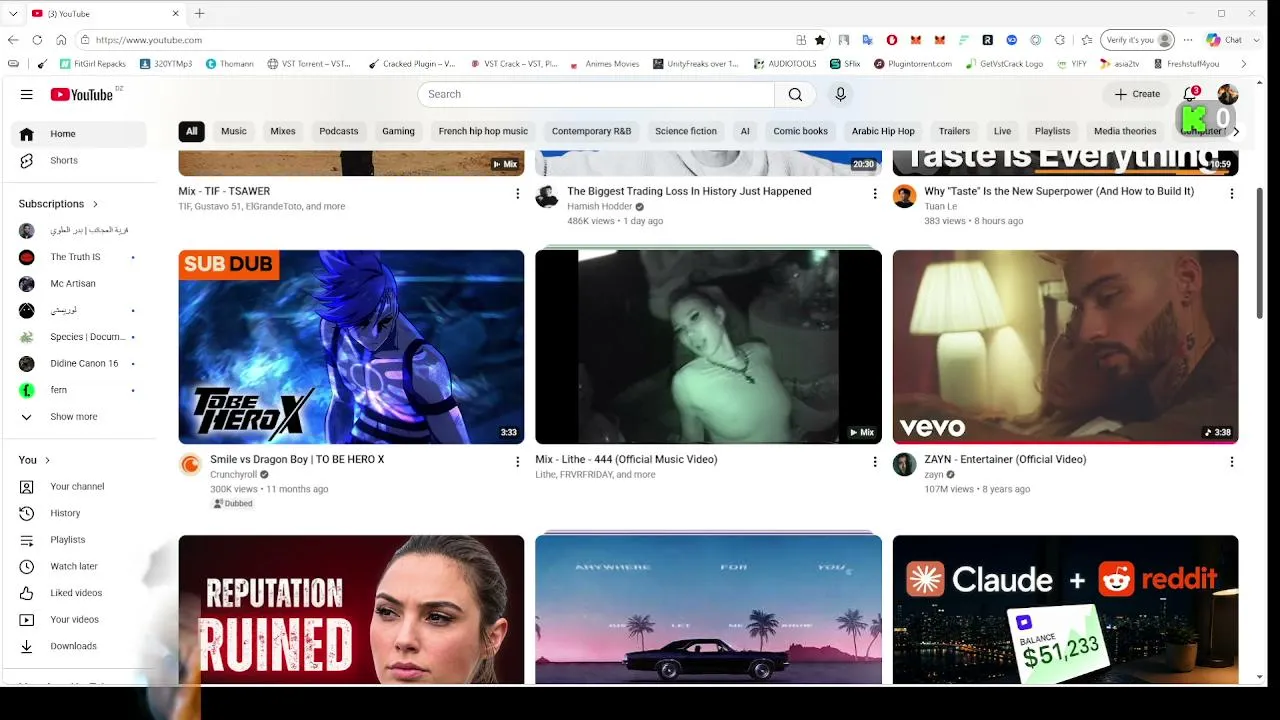The image size is (1280, 720).
Task: Expand Show more subscriptions
Action: click(x=76, y=417)
